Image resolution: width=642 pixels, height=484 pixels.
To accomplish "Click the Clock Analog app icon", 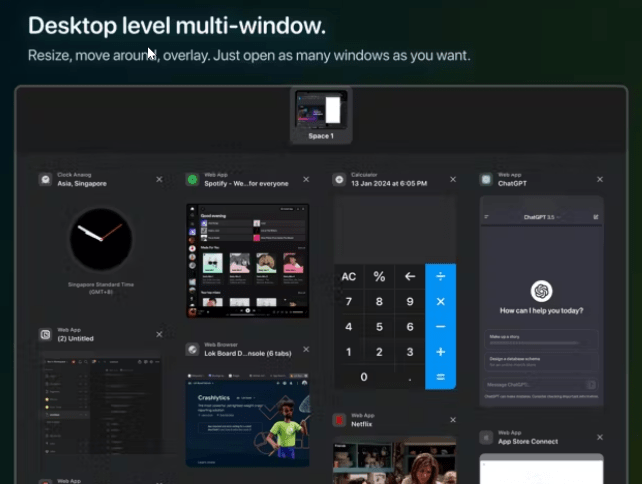I will tap(45, 179).
